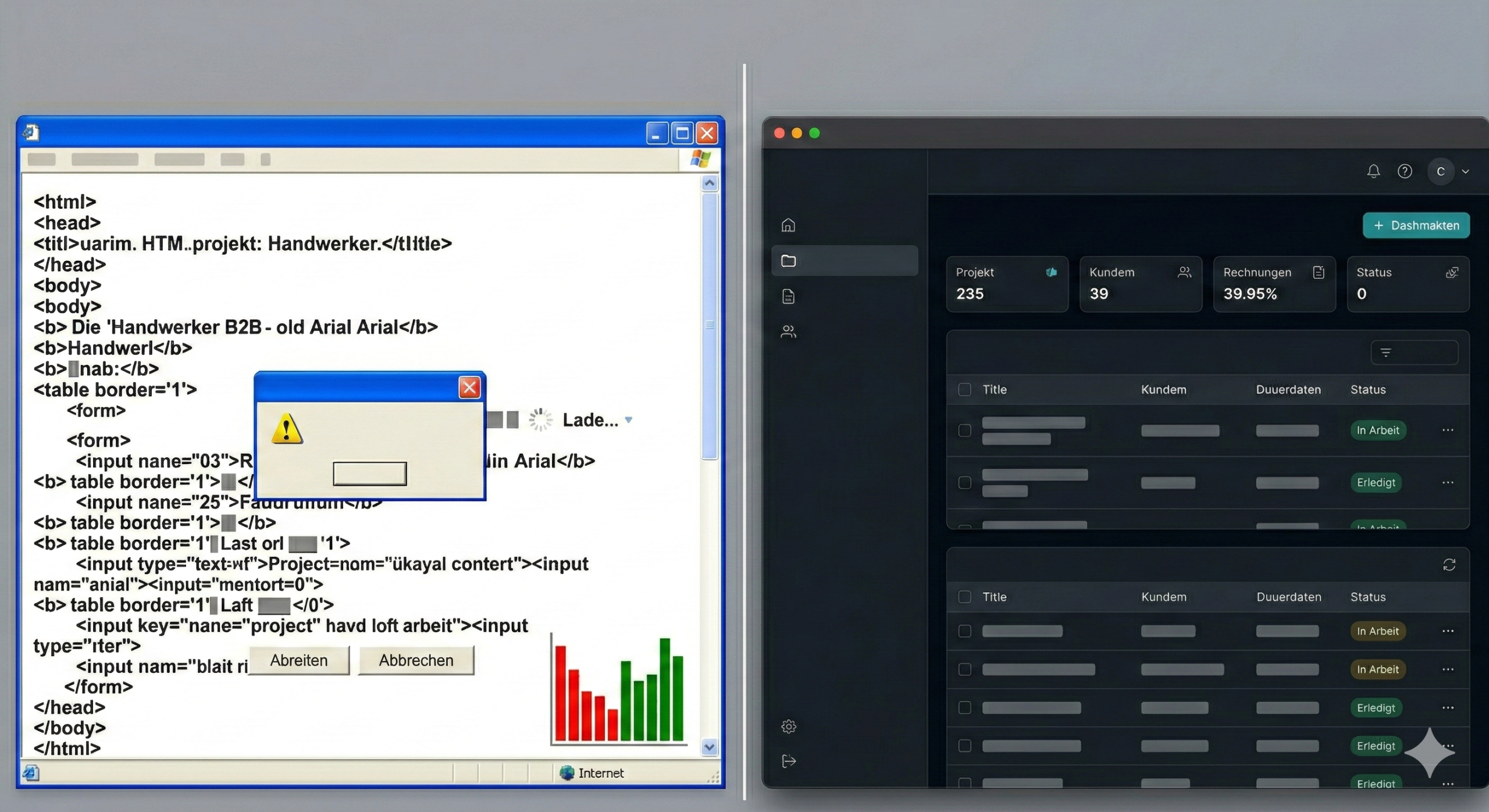The image size is (1489, 812).
Task: Click the browser's scroll-down arrow
Action: point(710,747)
